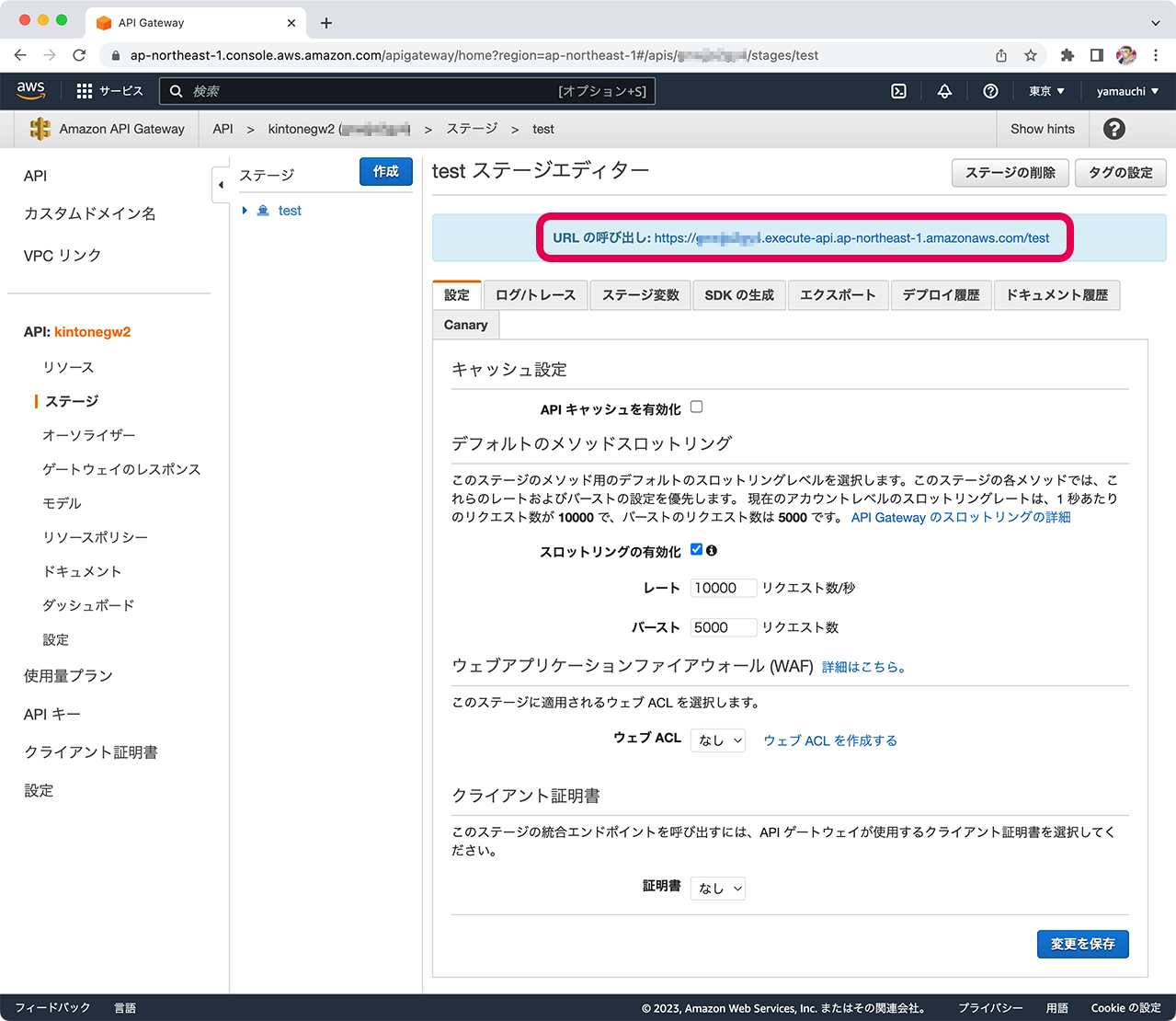Viewport: 1176px width, 1021px height.
Task: Open the client certificate dropdown
Action: click(718, 888)
